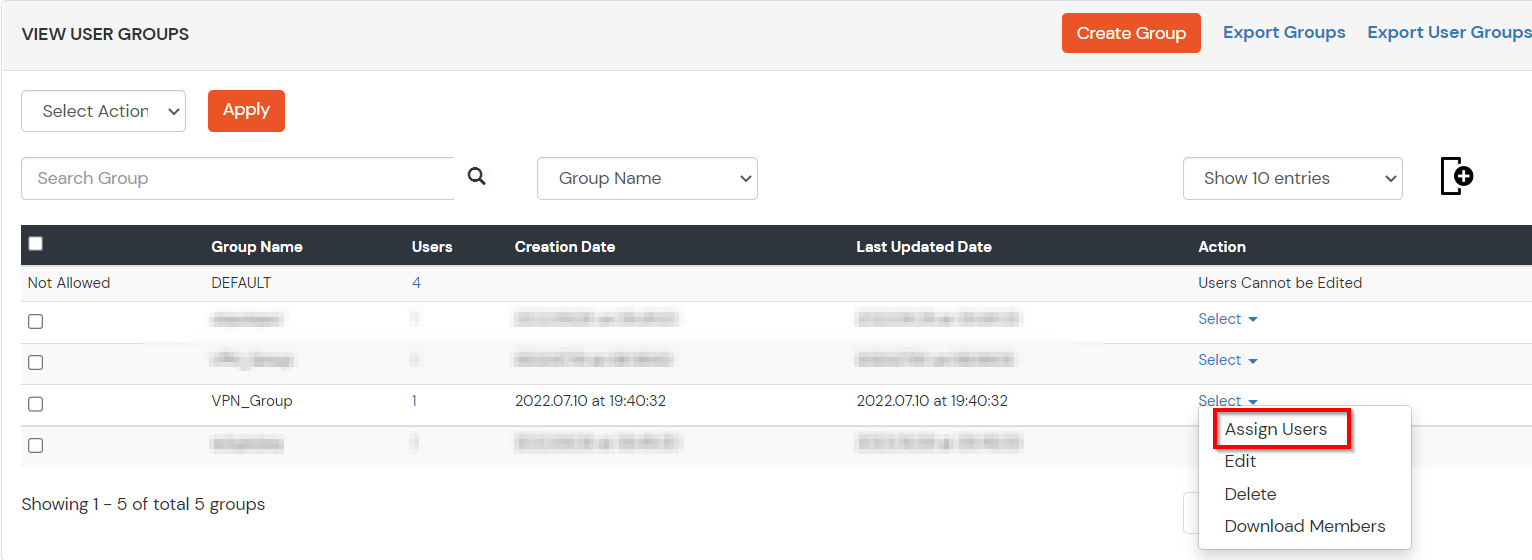Check the checkbox in the last group row
Screen dimensions: 1532x560
coord(36,446)
